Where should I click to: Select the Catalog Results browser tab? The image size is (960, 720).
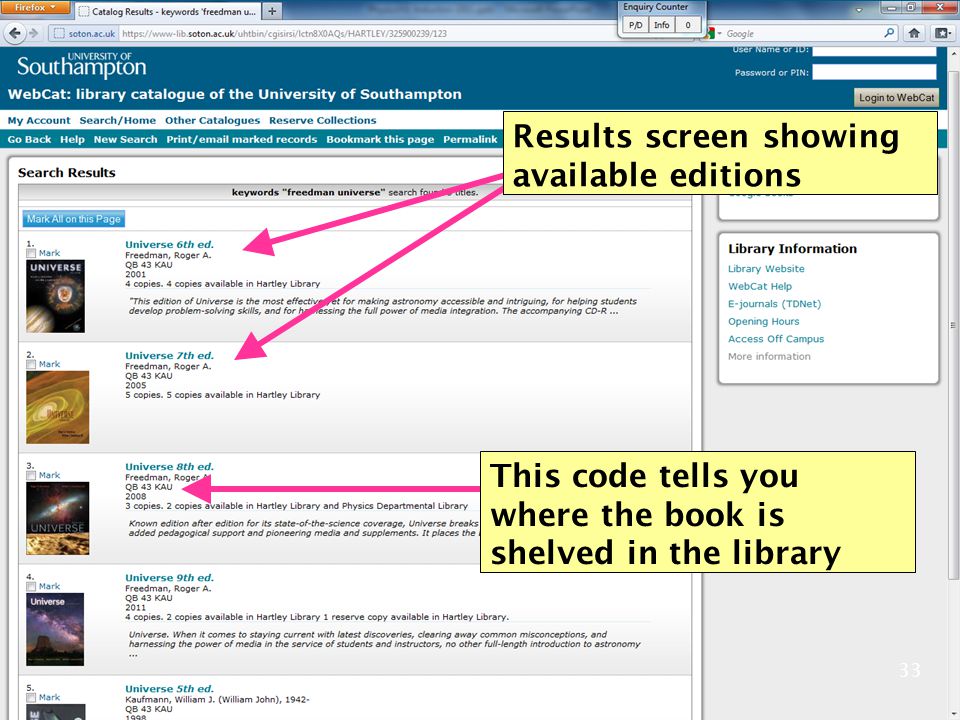[168, 11]
